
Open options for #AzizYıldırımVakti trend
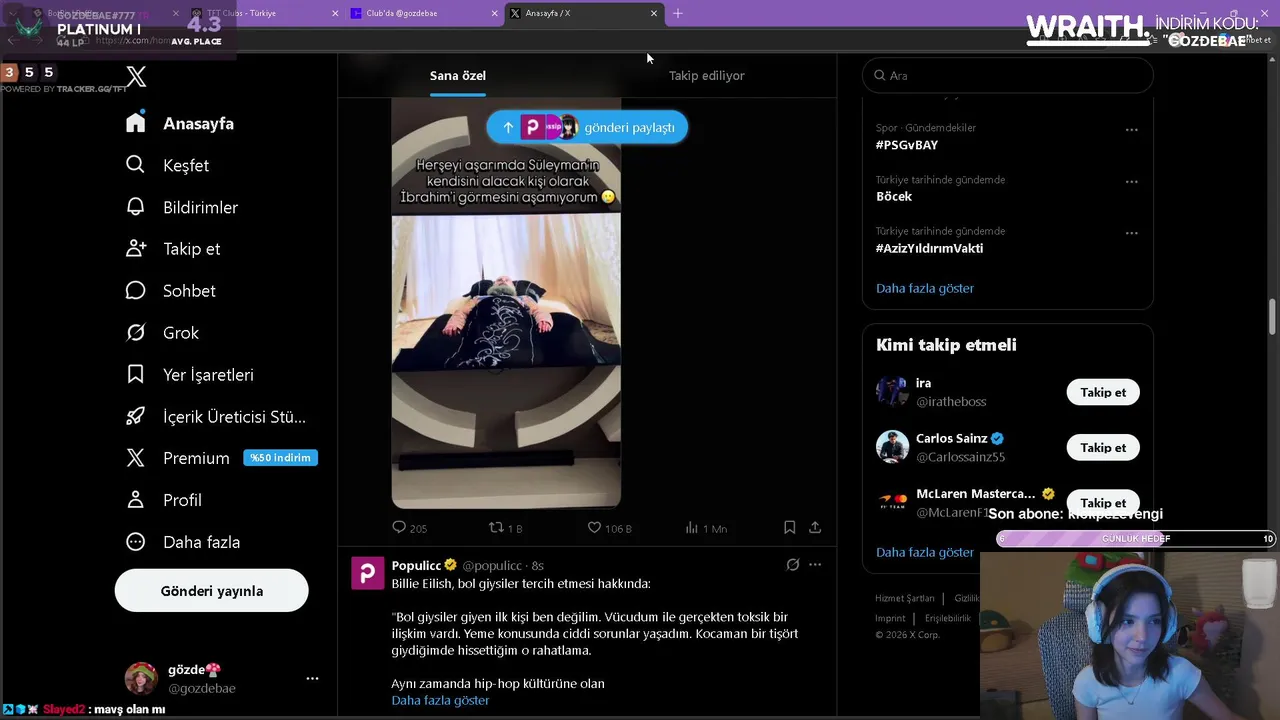[1131, 233]
